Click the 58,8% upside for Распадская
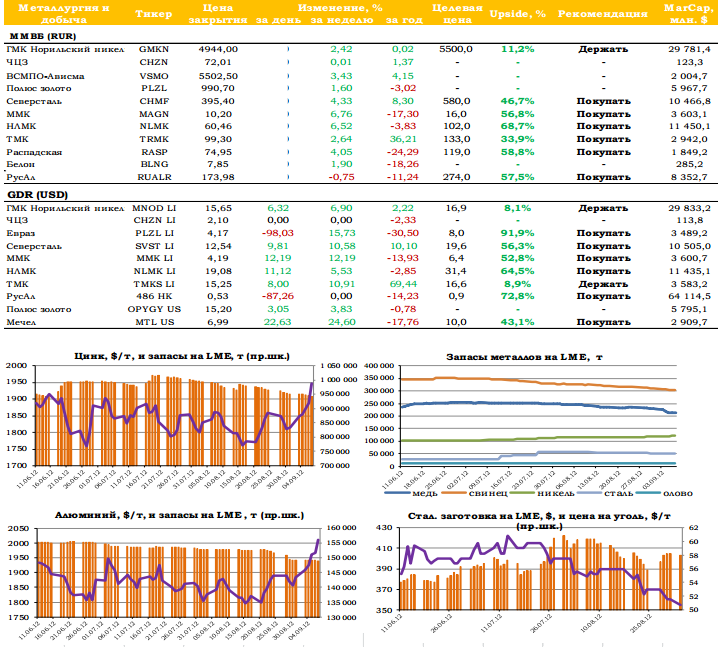Image resolution: width=718 pixels, height=649 pixels. pyautogui.click(x=517, y=152)
